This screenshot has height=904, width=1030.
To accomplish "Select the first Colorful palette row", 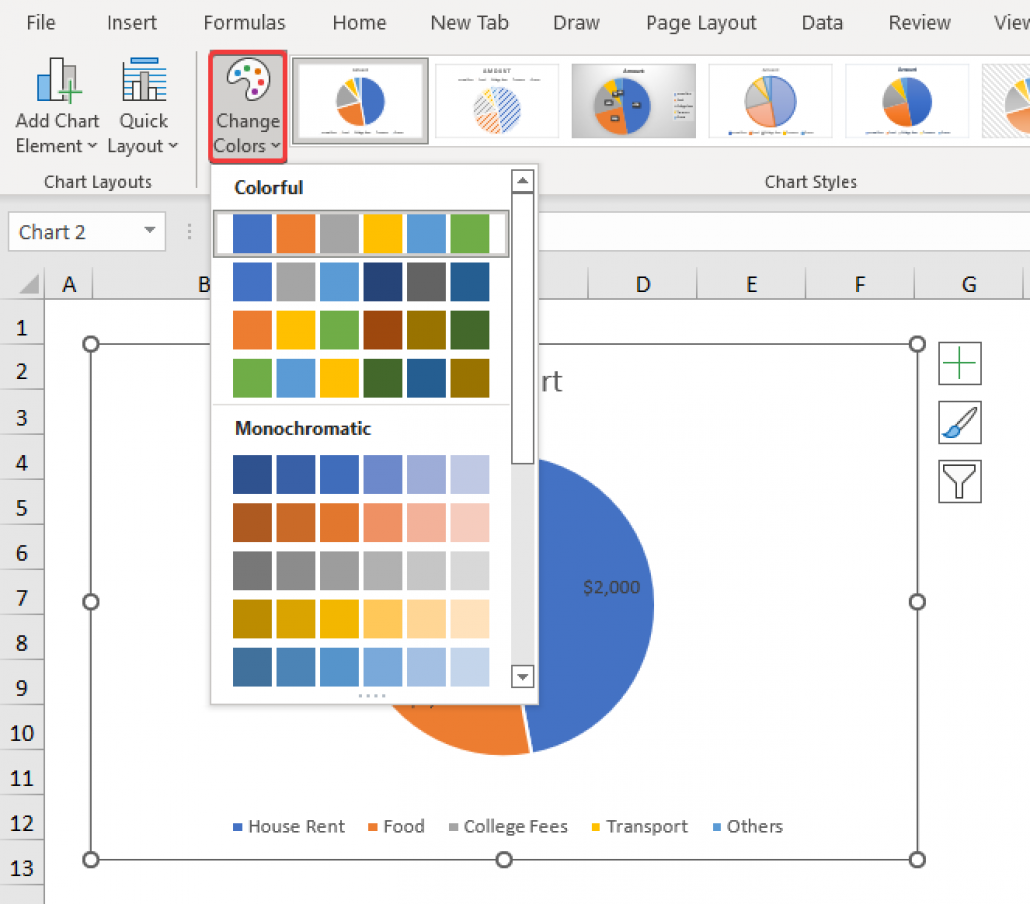I will 361,233.
